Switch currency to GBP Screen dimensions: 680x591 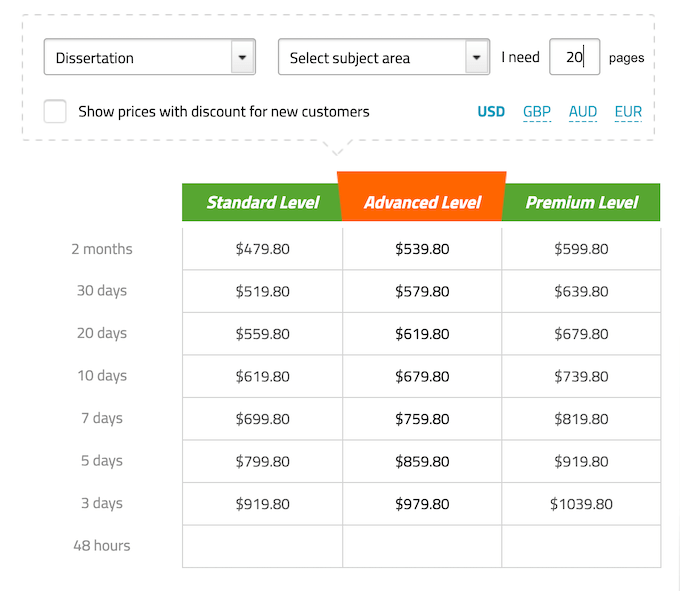click(537, 112)
